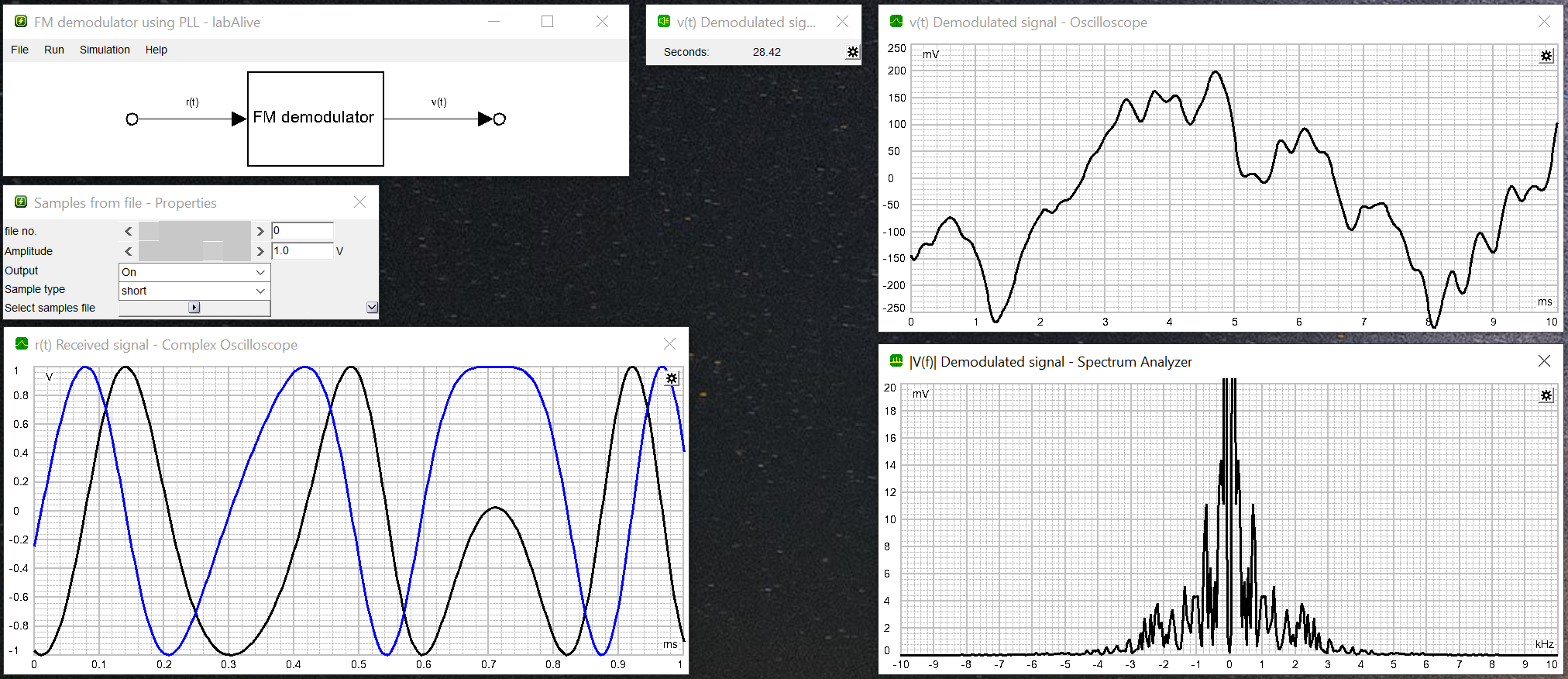The image size is (1568, 679).
Task: Open settings gear in Seconds window
Action: coord(852,52)
